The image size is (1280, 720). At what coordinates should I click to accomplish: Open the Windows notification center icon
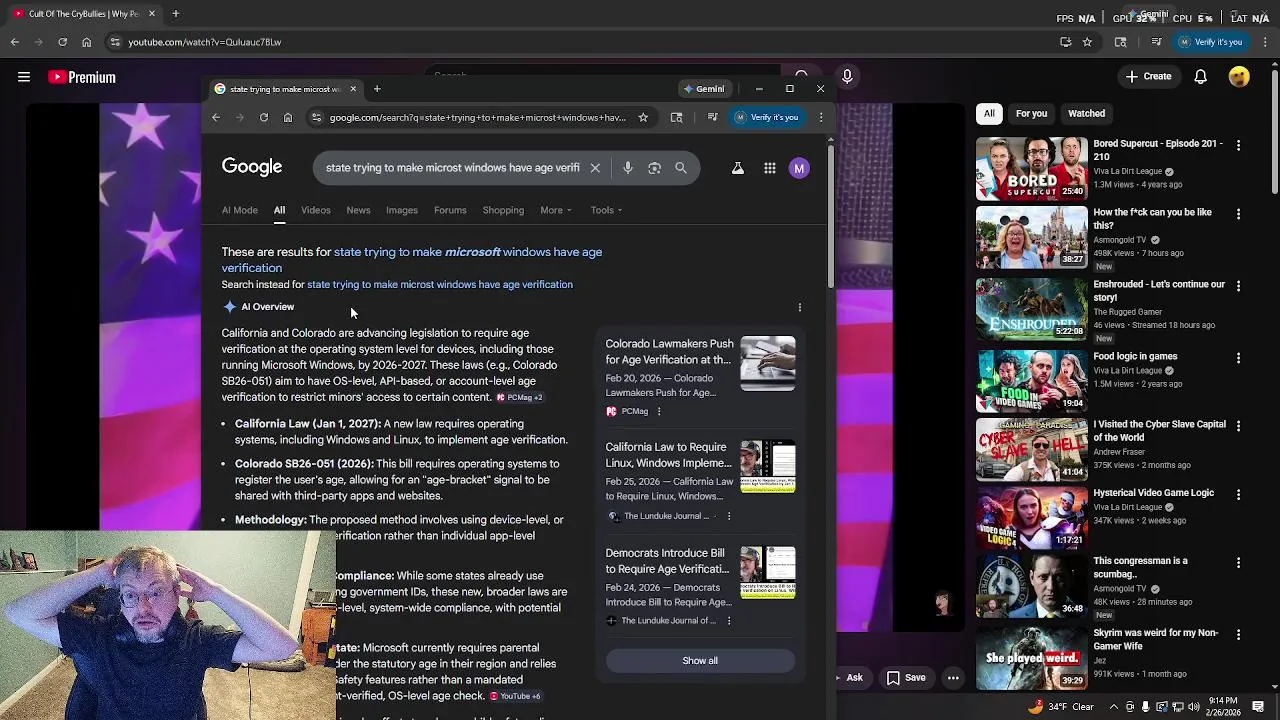coord(1259,707)
